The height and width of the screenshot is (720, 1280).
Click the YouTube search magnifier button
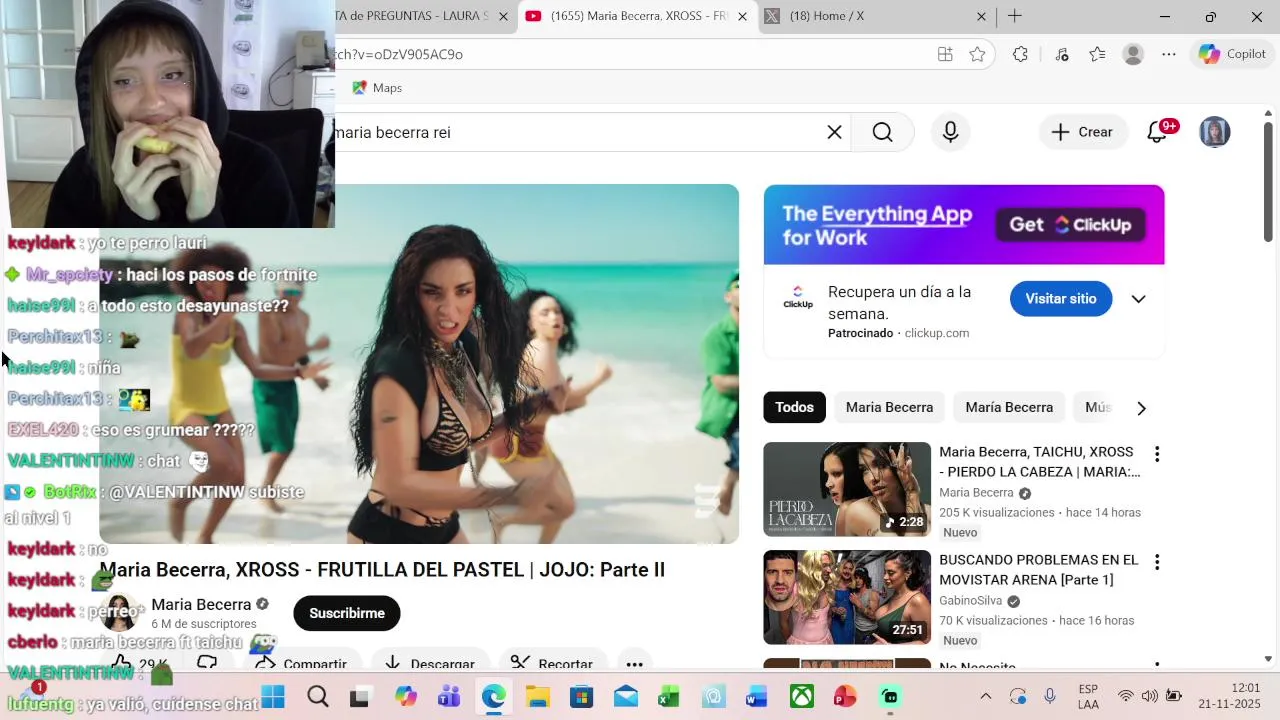(x=882, y=132)
